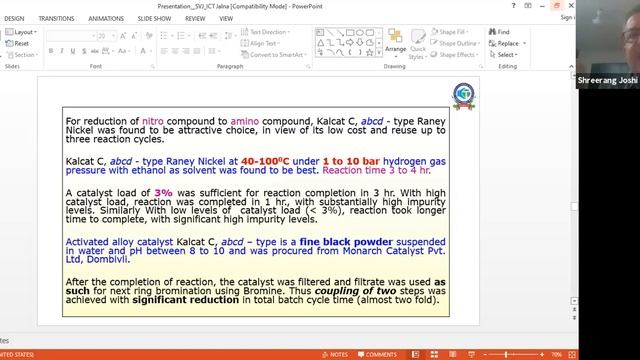Align text left
The image size is (640, 360).
(164, 51)
